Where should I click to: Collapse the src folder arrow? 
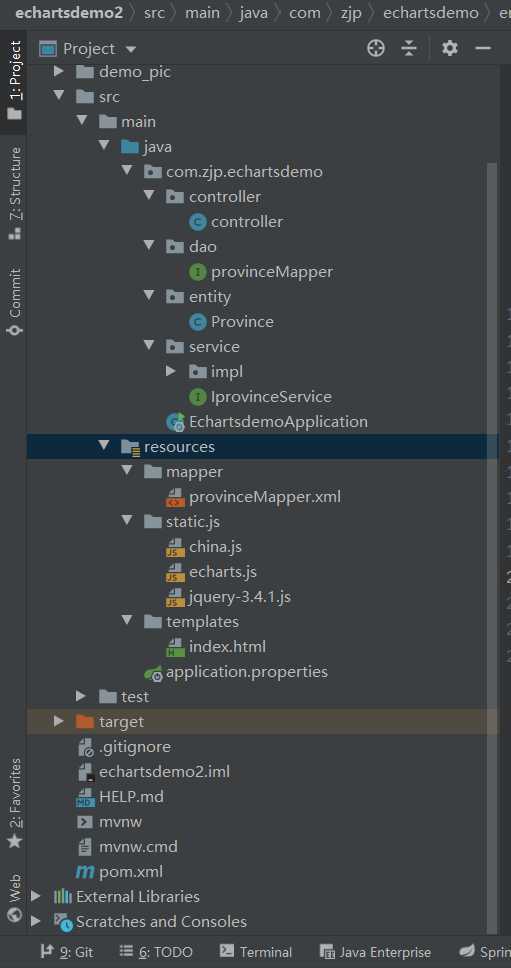(59, 96)
